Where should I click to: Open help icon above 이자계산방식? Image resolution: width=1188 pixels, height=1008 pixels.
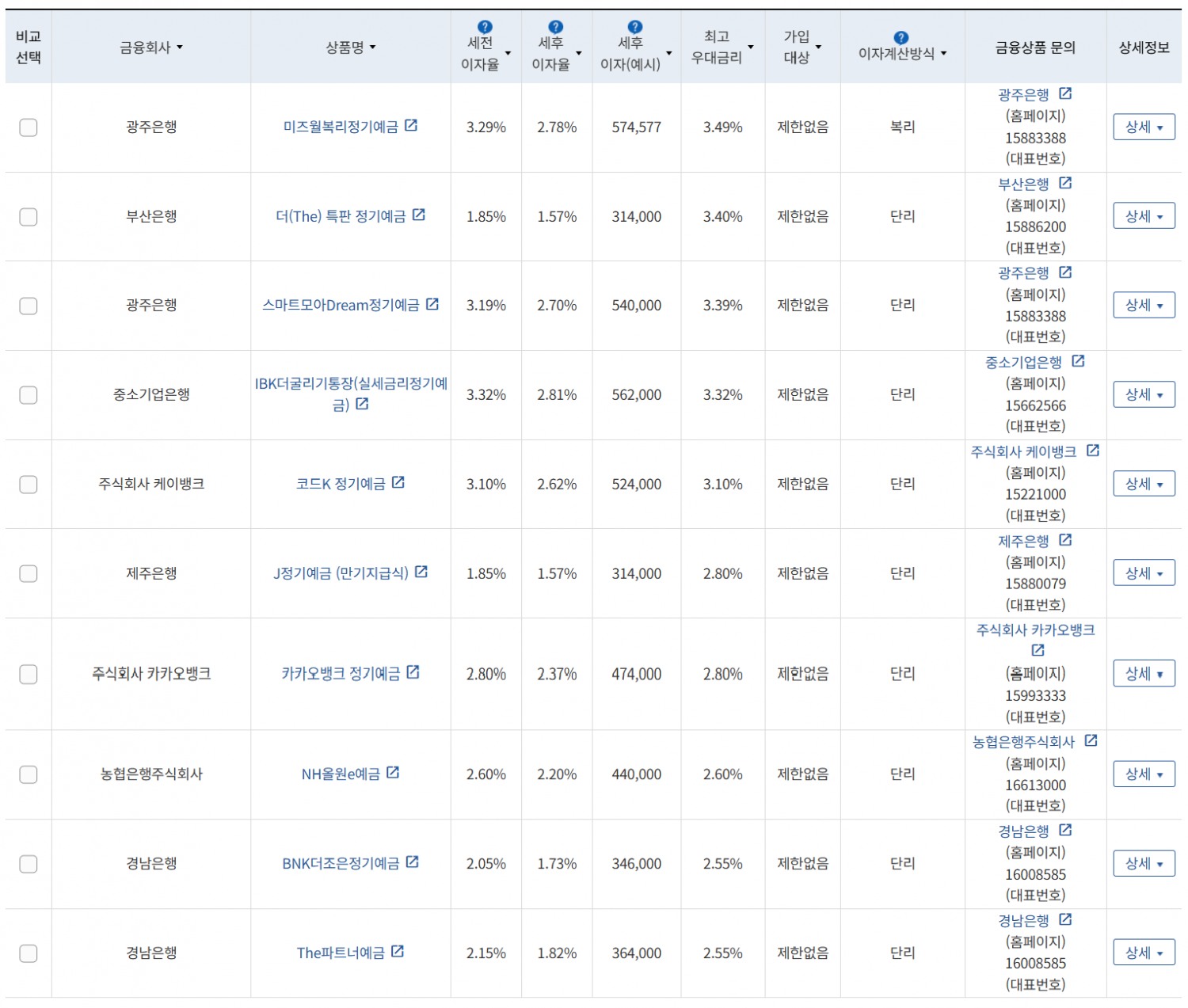(901, 37)
